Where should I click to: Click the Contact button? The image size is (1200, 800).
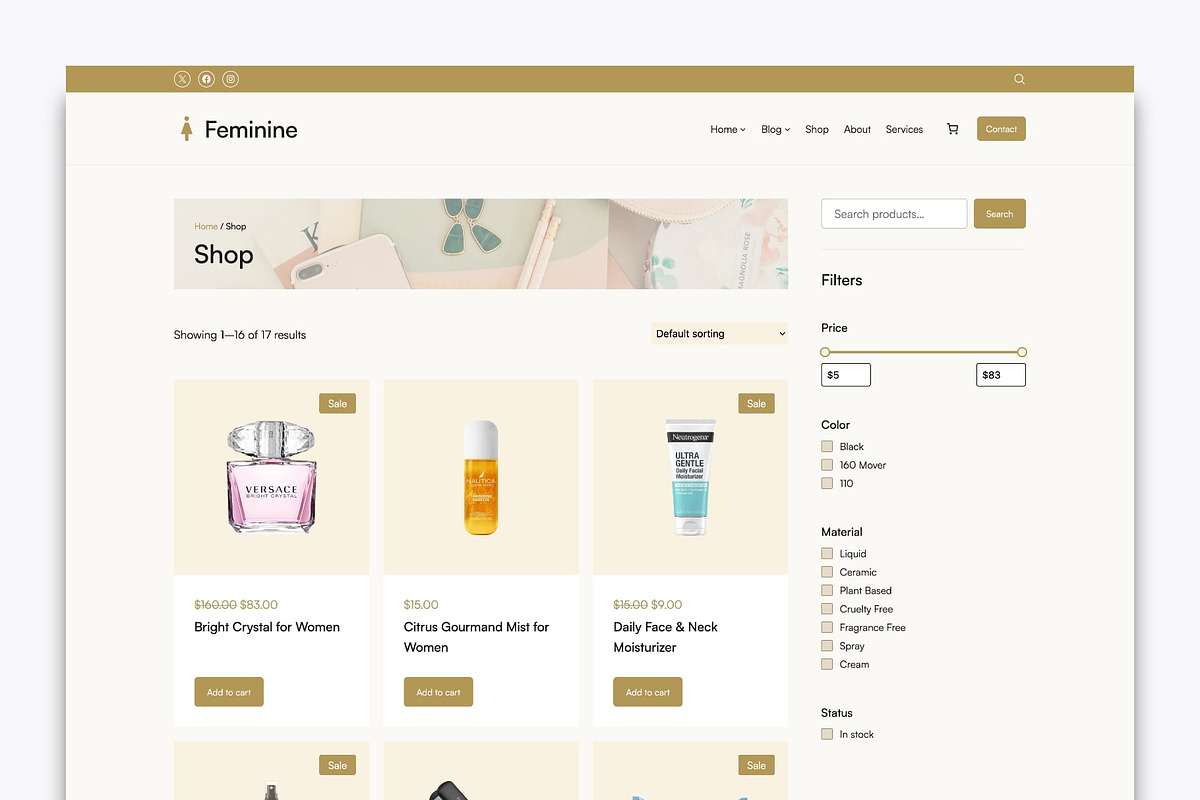1001,129
